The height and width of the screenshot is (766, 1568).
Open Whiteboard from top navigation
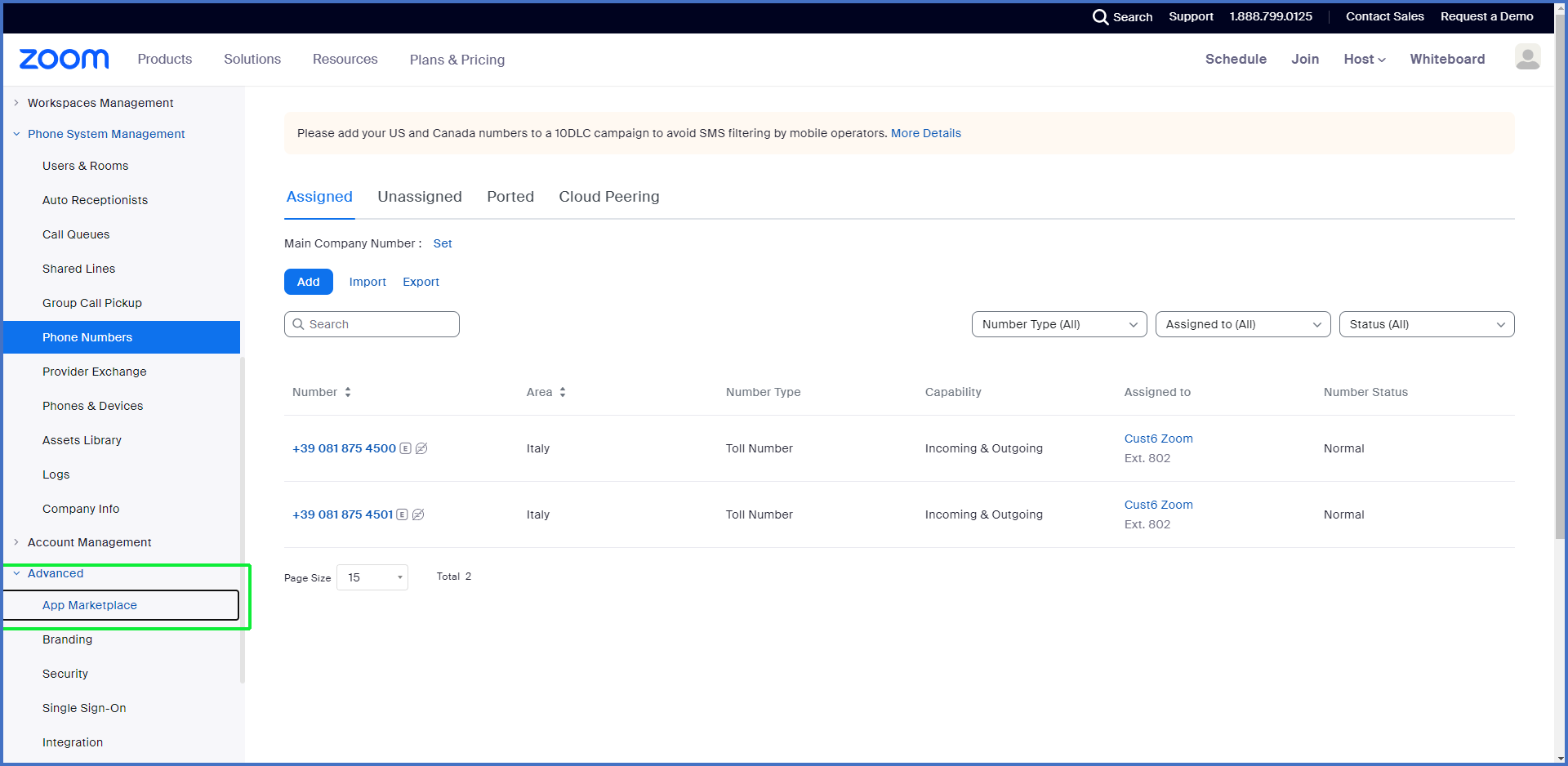(1447, 59)
